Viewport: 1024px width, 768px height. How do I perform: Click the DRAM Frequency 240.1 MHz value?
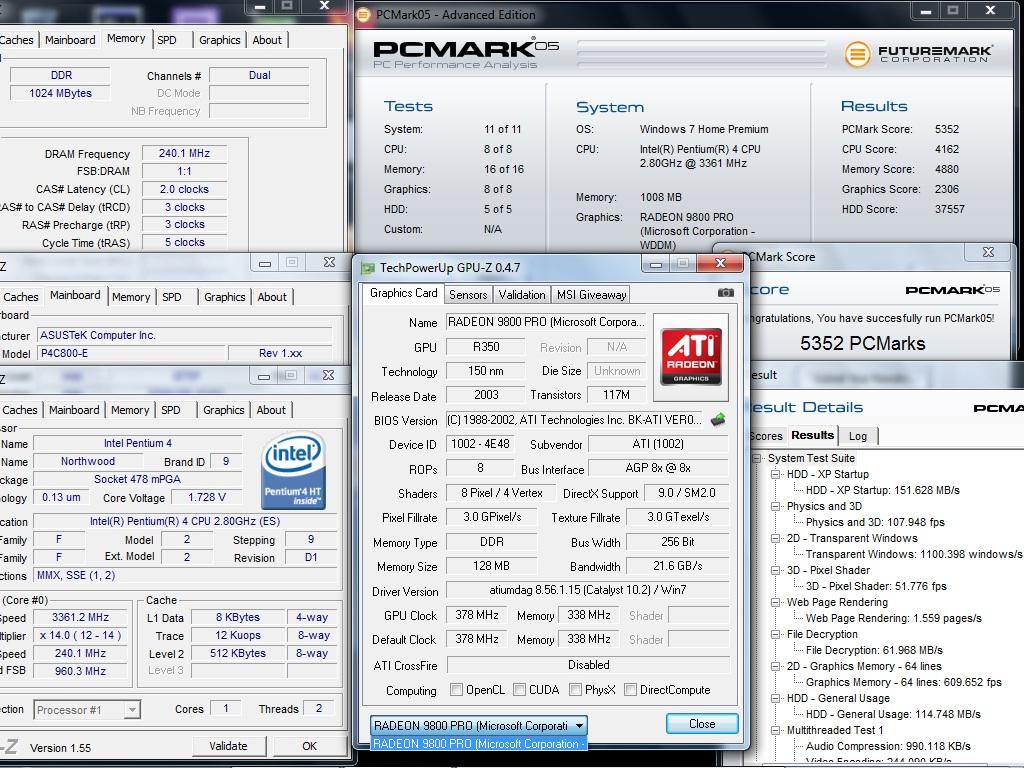click(184, 153)
